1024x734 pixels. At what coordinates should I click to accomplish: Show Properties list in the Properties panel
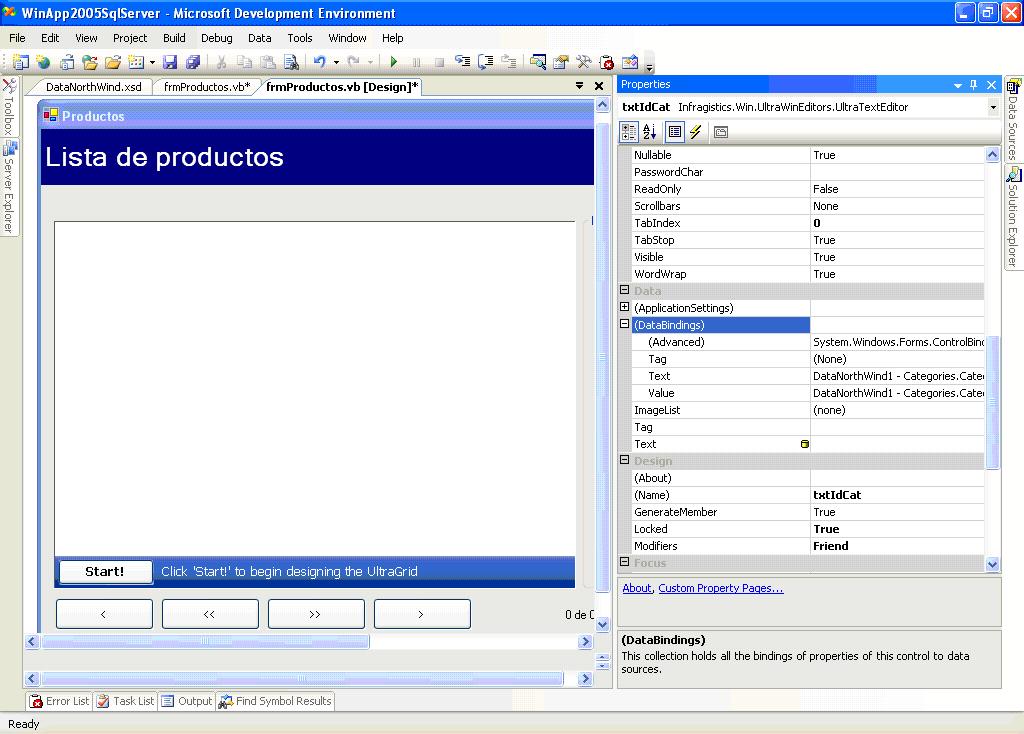pos(675,132)
